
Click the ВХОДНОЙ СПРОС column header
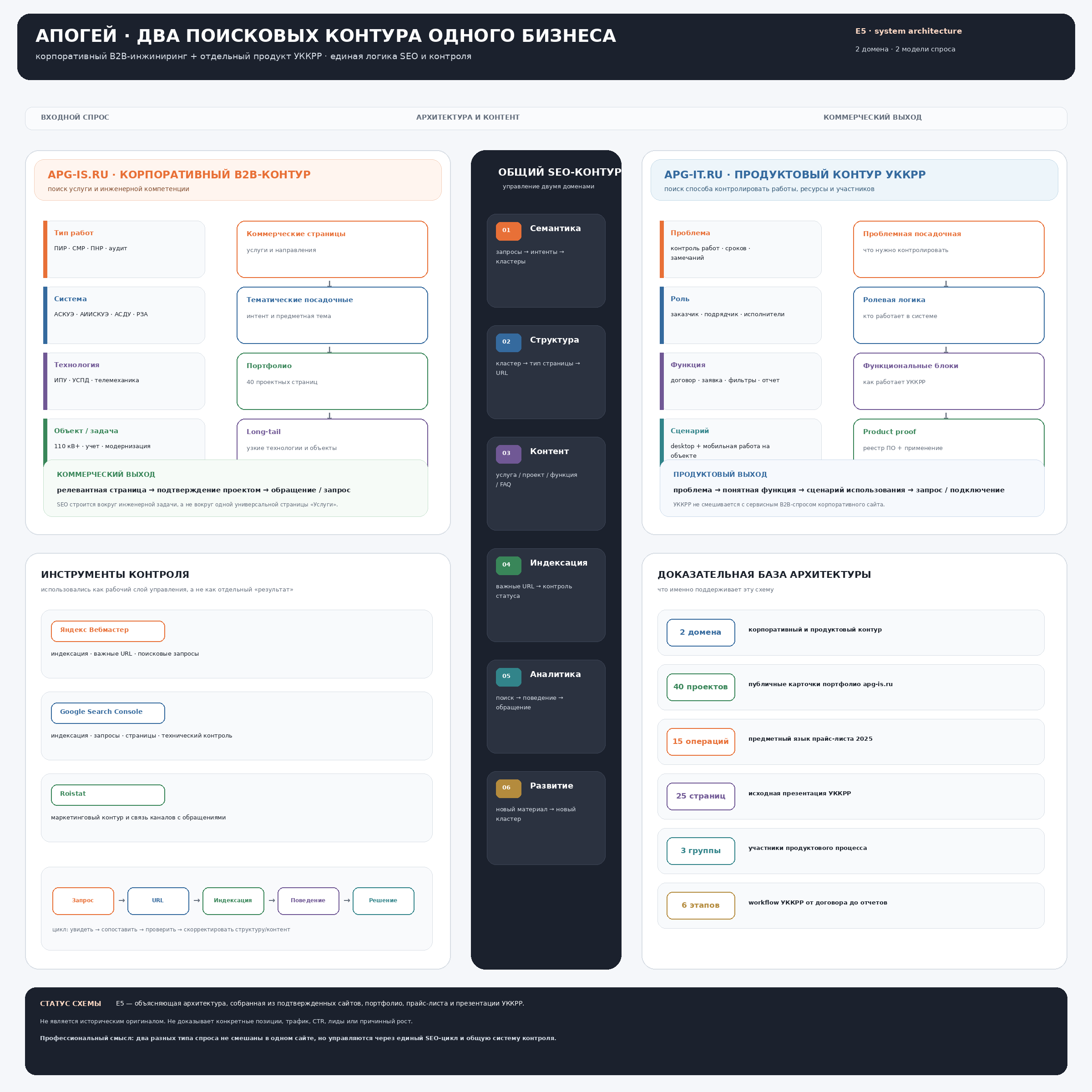coord(75,117)
